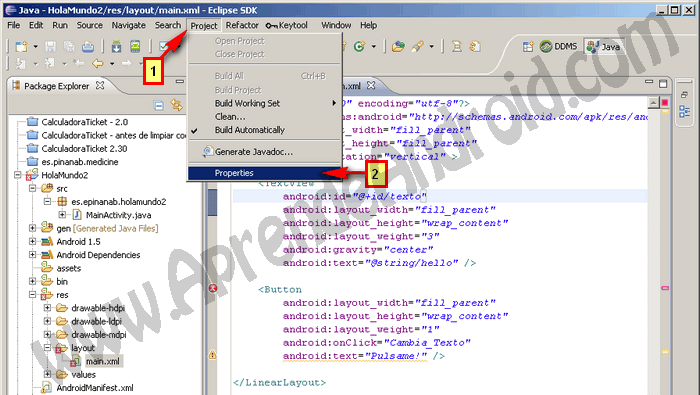700x395 pixels.
Task: Open the Search icon dropdown arrow
Action: (x=431, y=46)
